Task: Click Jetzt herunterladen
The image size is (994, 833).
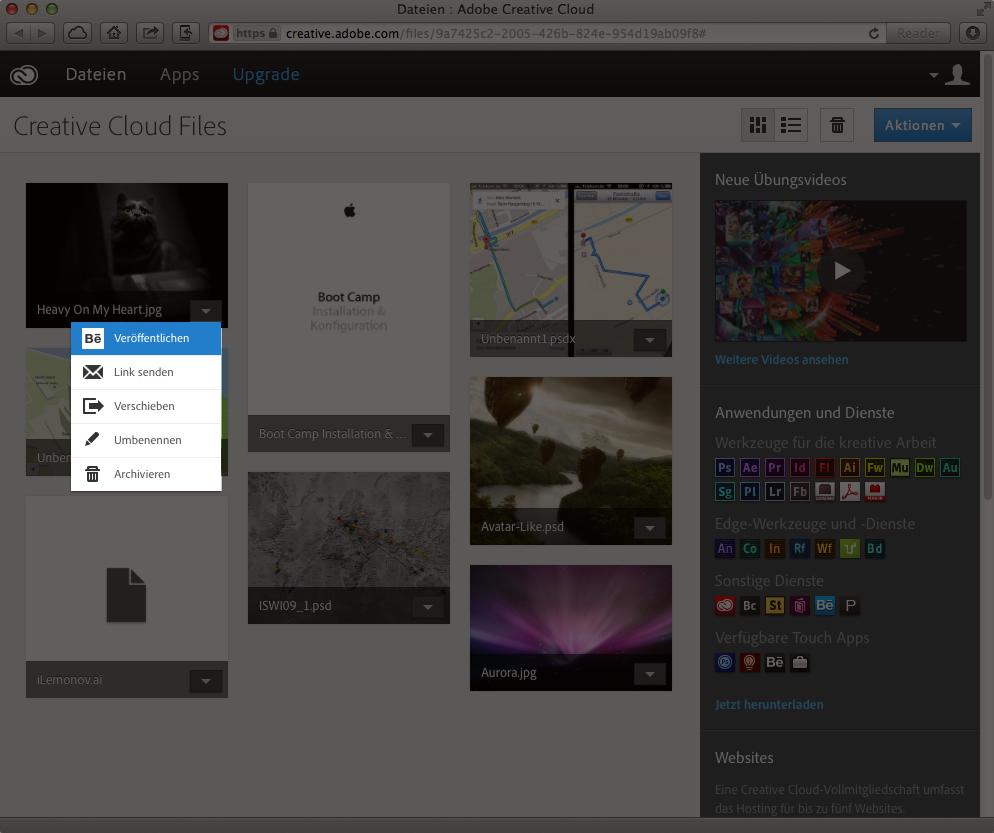Action: 769,704
